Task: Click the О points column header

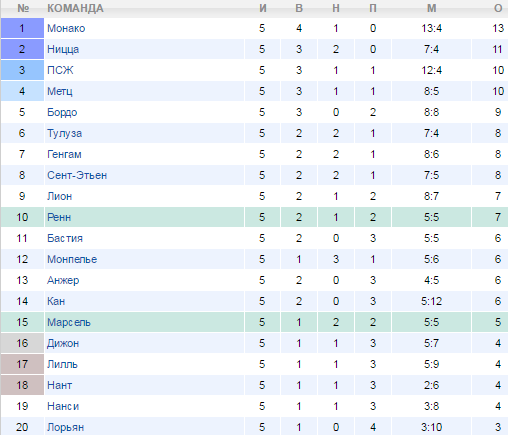Action: [498, 8]
